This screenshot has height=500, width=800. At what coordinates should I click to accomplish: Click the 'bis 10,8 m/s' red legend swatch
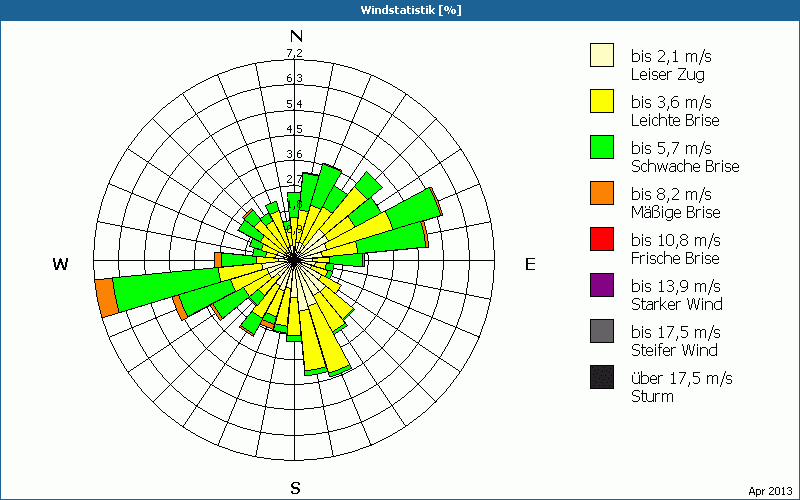pos(602,239)
